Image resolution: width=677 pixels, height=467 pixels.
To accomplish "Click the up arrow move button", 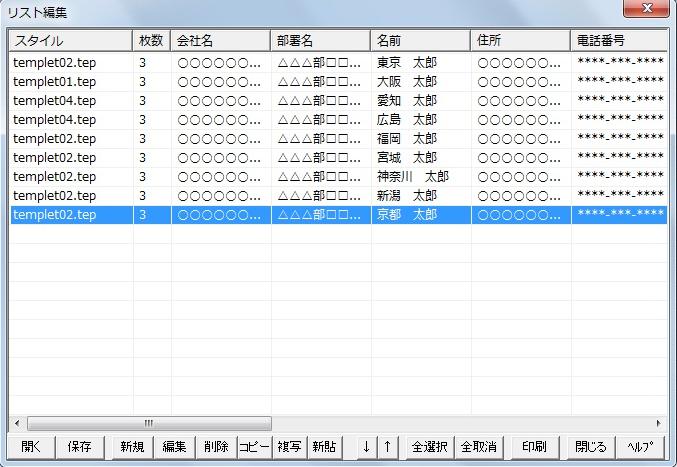I will [387, 447].
